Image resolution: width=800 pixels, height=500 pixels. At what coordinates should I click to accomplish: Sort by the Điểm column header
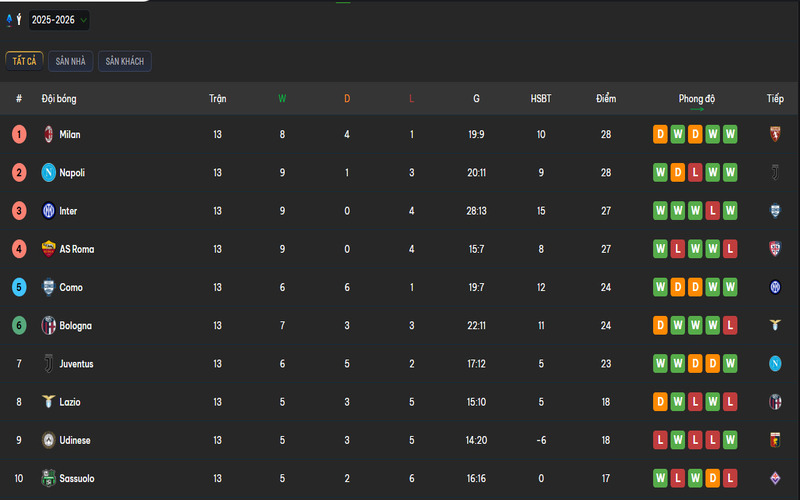(606, 99)
